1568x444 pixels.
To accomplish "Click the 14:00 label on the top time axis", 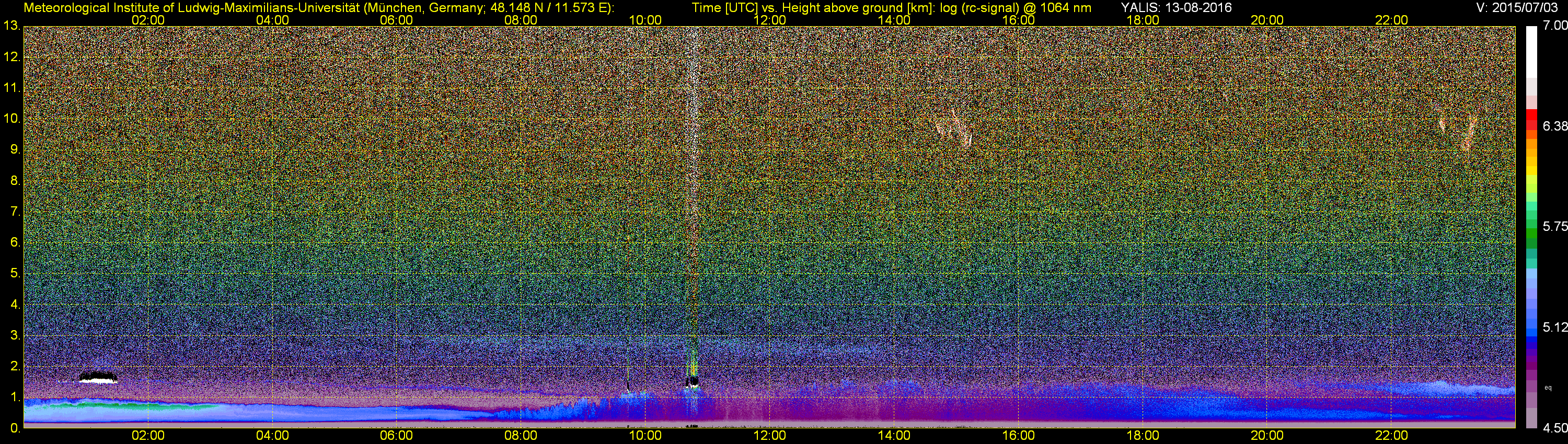I will tap(894, 20).
